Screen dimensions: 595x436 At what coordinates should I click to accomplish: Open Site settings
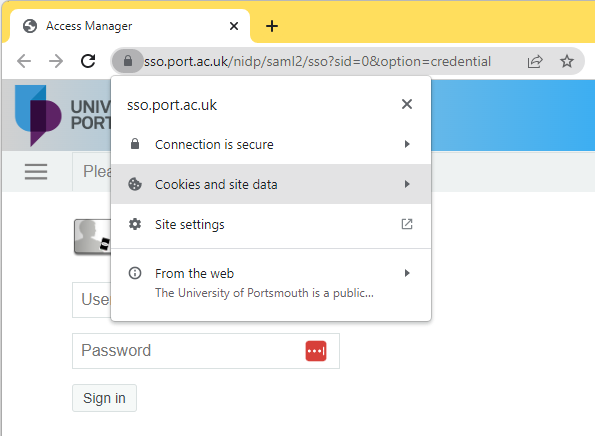click(x=271, y=224)
